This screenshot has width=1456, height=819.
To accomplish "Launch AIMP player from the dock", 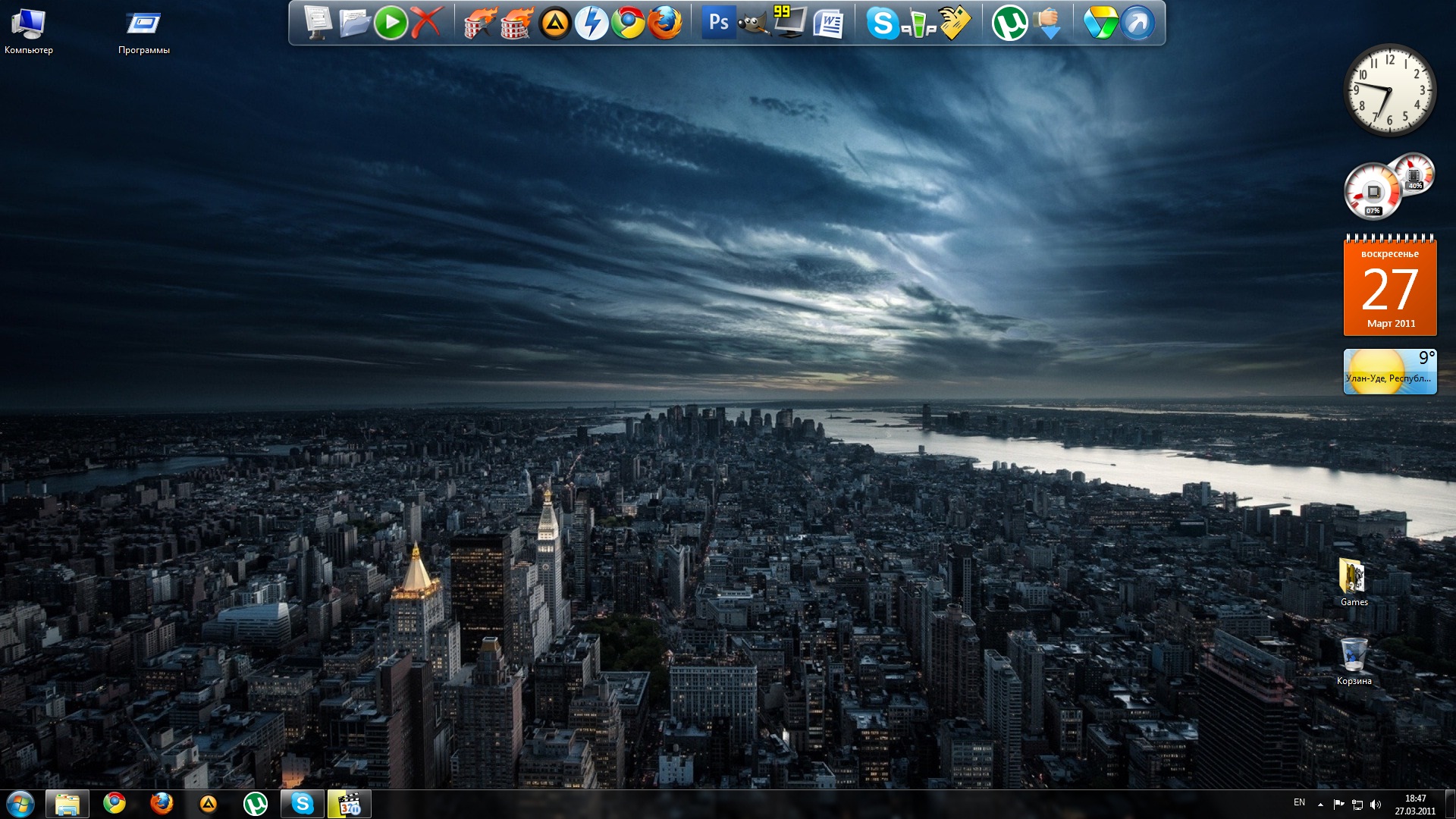I will [554, 24].
